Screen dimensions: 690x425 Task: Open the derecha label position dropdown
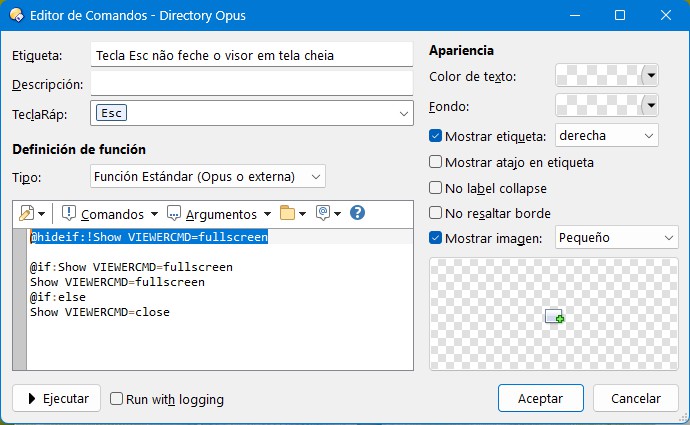(x=607, y=136)
